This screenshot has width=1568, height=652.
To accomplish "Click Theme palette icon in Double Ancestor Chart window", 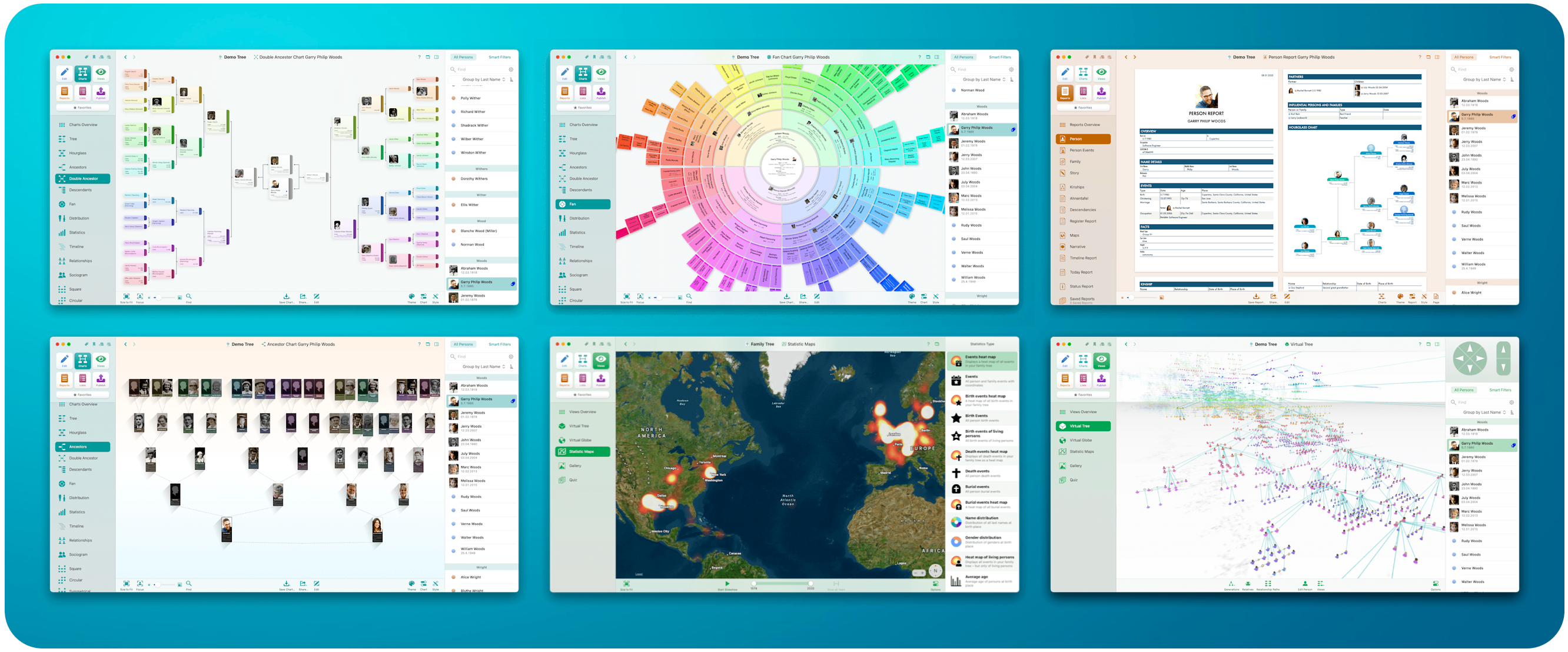I will point(411,296).
